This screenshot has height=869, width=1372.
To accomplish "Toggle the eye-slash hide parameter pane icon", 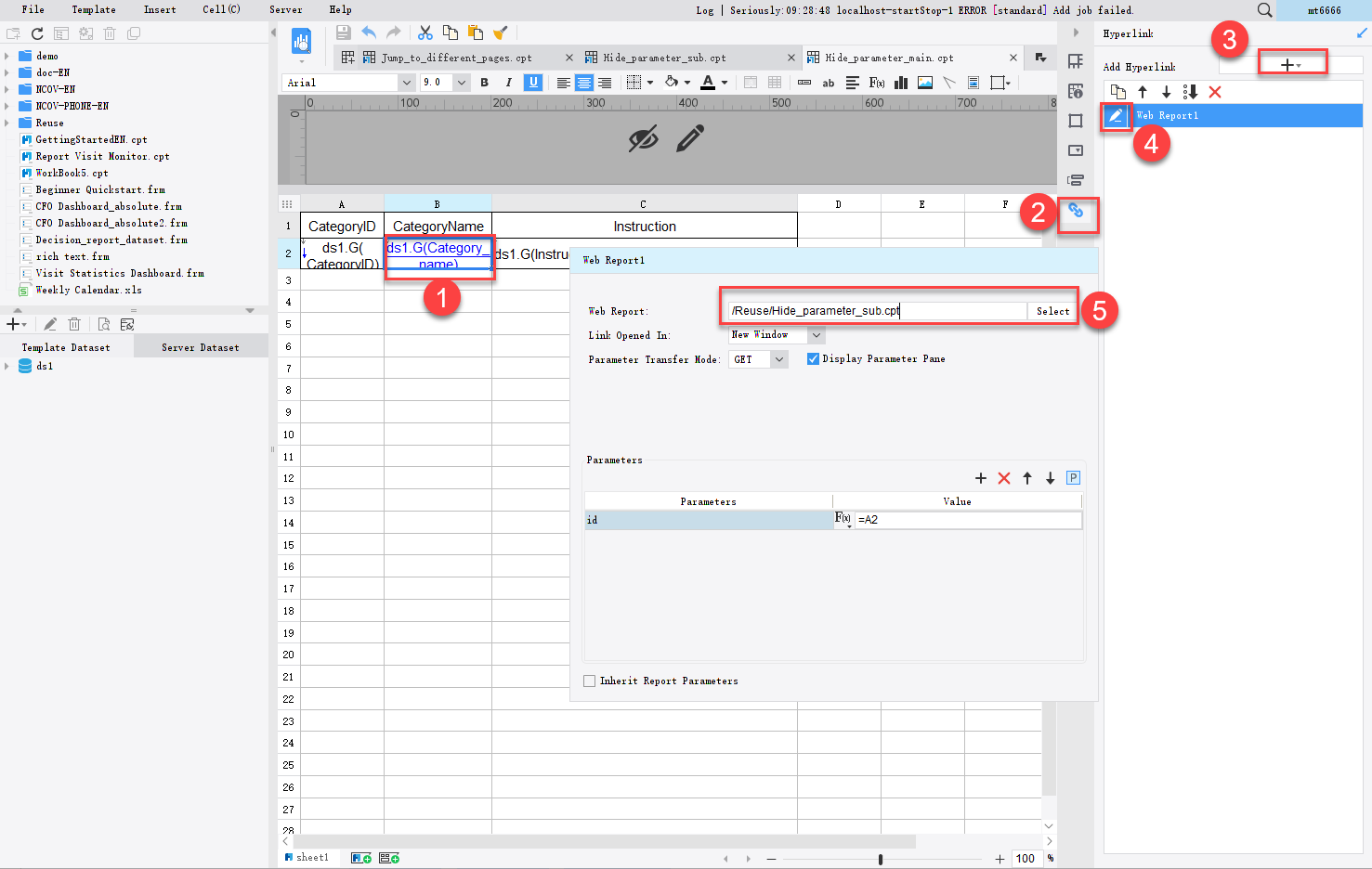I will [643, 139].
